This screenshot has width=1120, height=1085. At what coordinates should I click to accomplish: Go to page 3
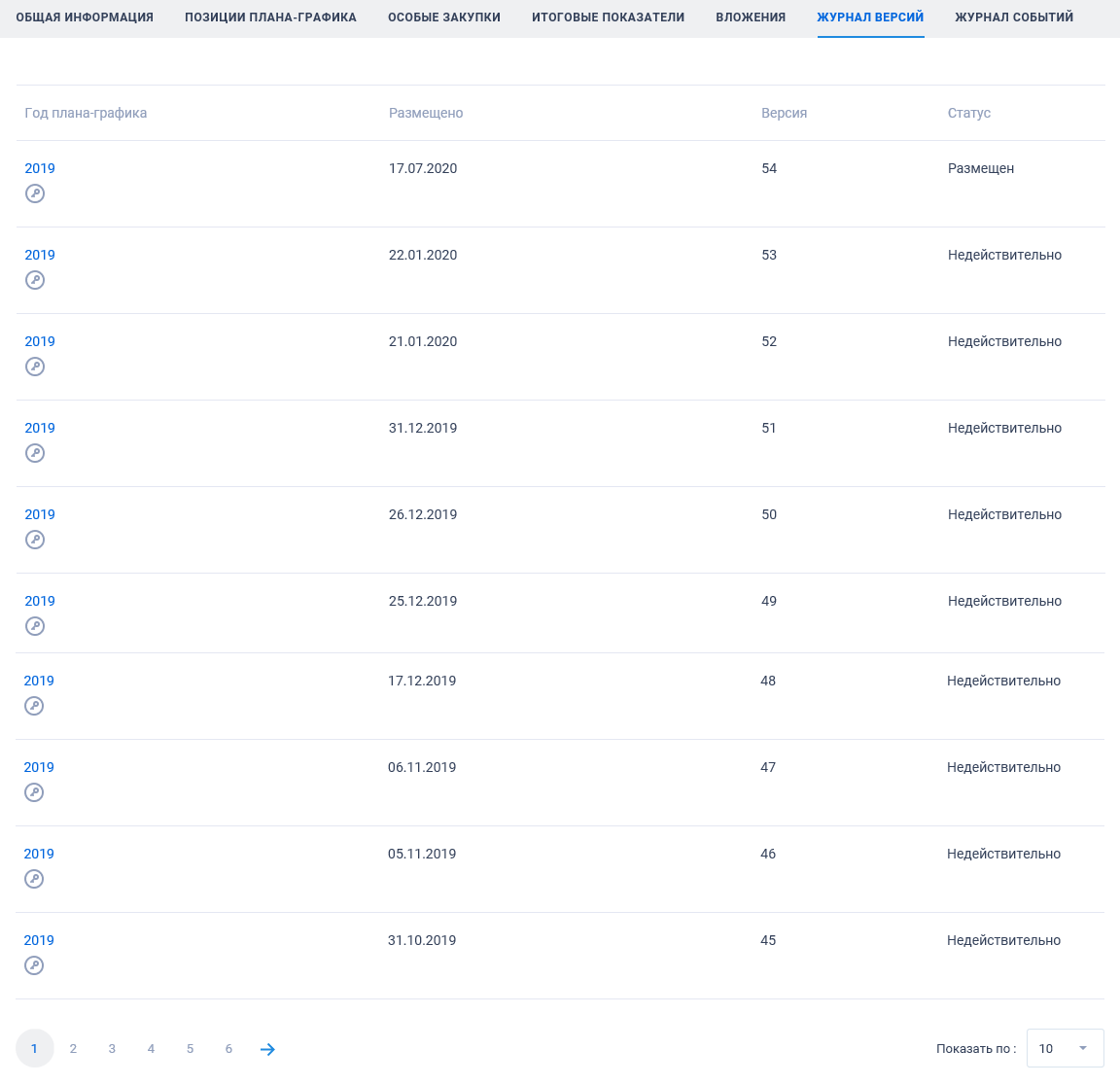112,1049
